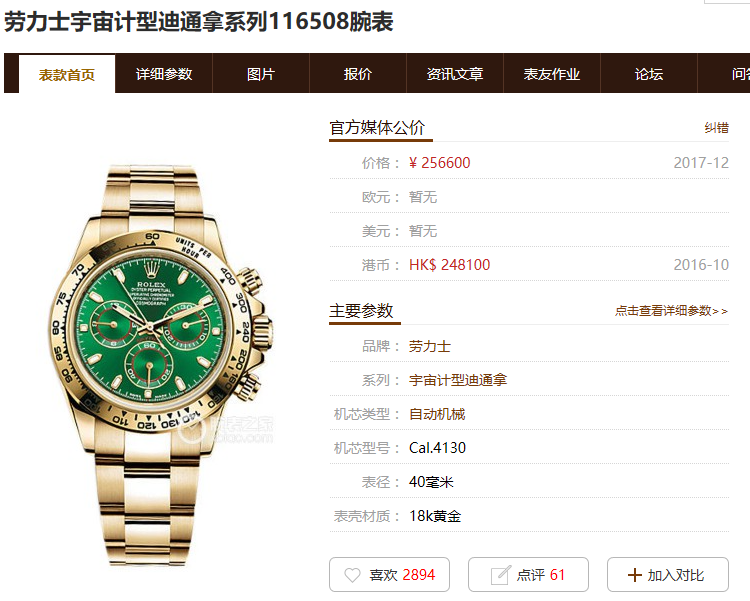Image resolution: width=750 pixels, height=601 pixels.
Task: Click the 喜欢 2894 button
Action: 389,575
